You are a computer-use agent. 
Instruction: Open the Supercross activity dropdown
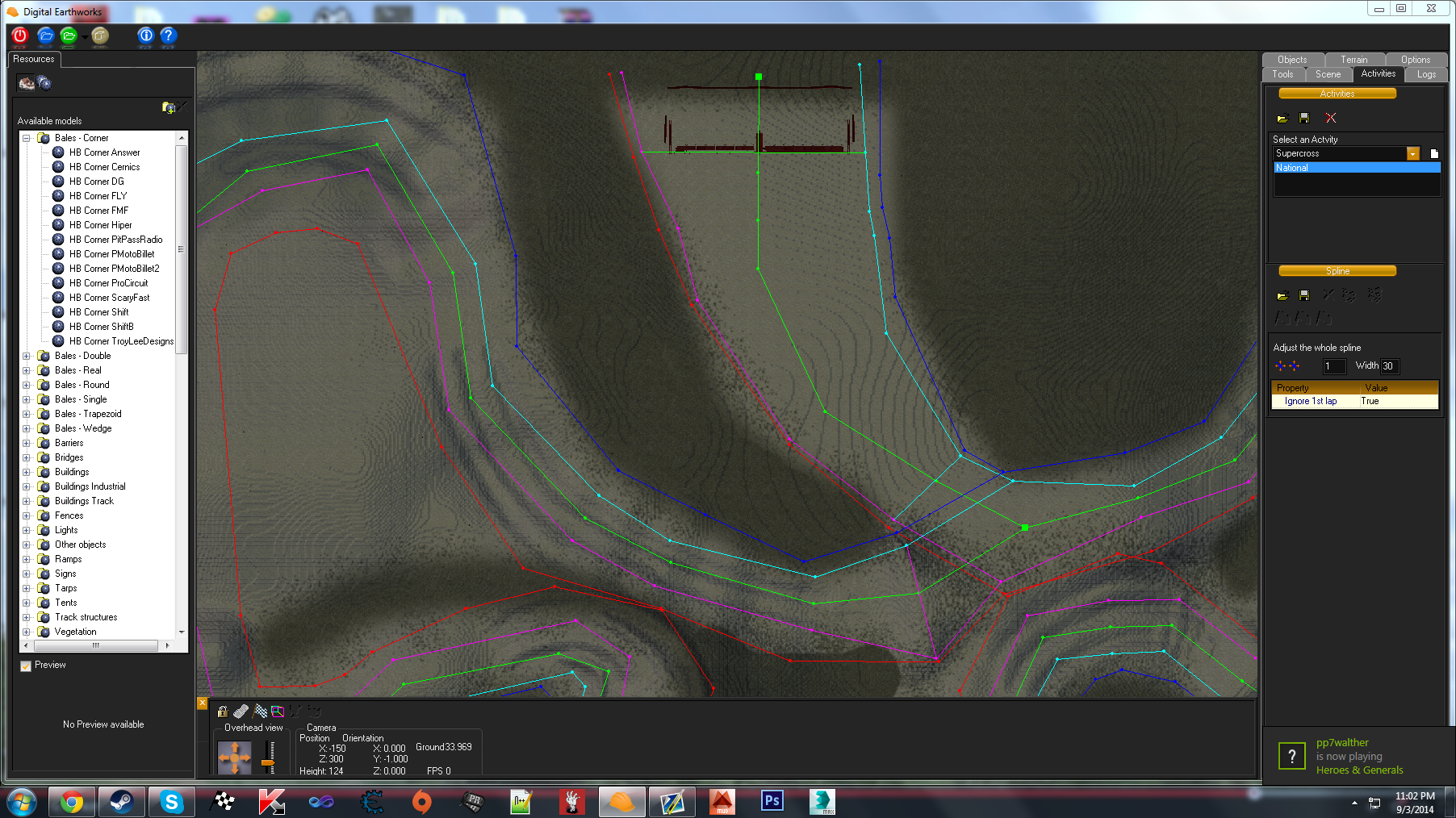(1413, 153)
